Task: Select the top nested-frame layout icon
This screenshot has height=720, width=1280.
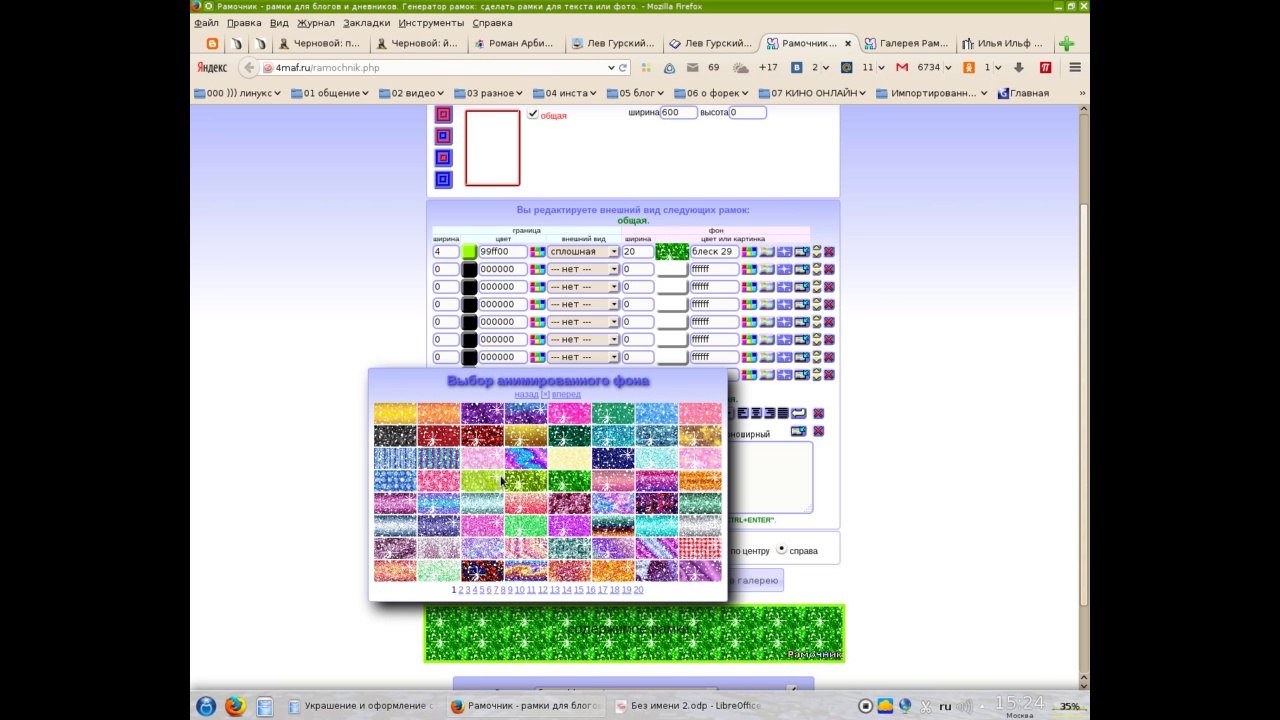Action: point(443,114)
